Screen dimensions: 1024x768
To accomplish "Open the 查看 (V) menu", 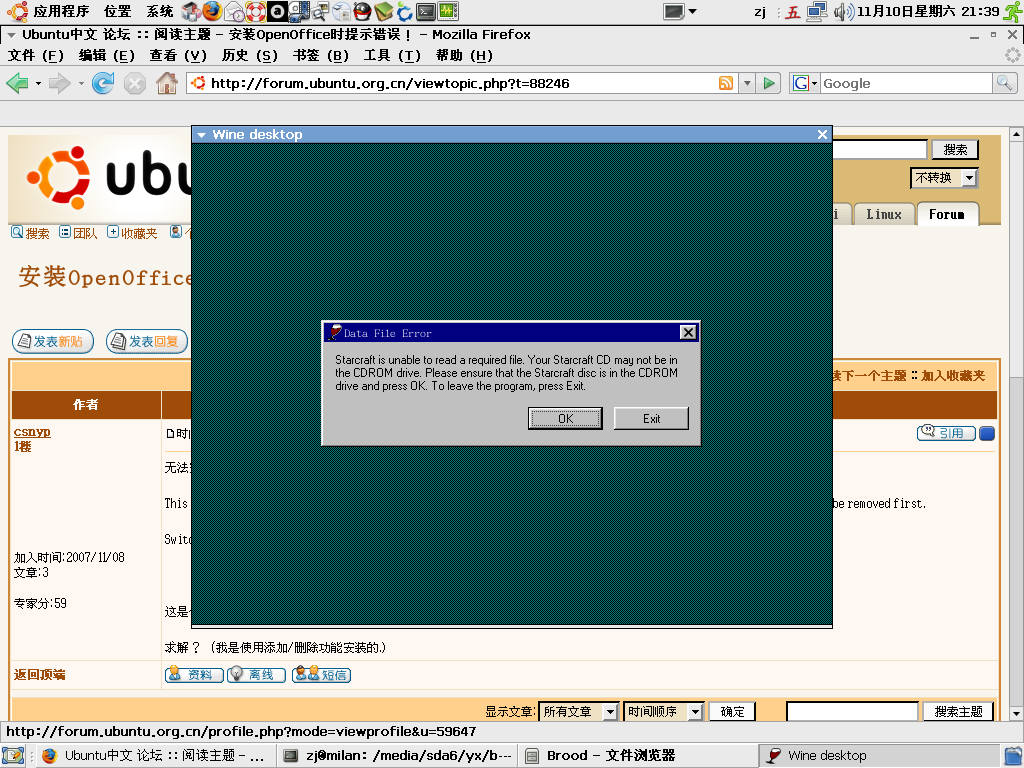I will click(x=178, y=56).
